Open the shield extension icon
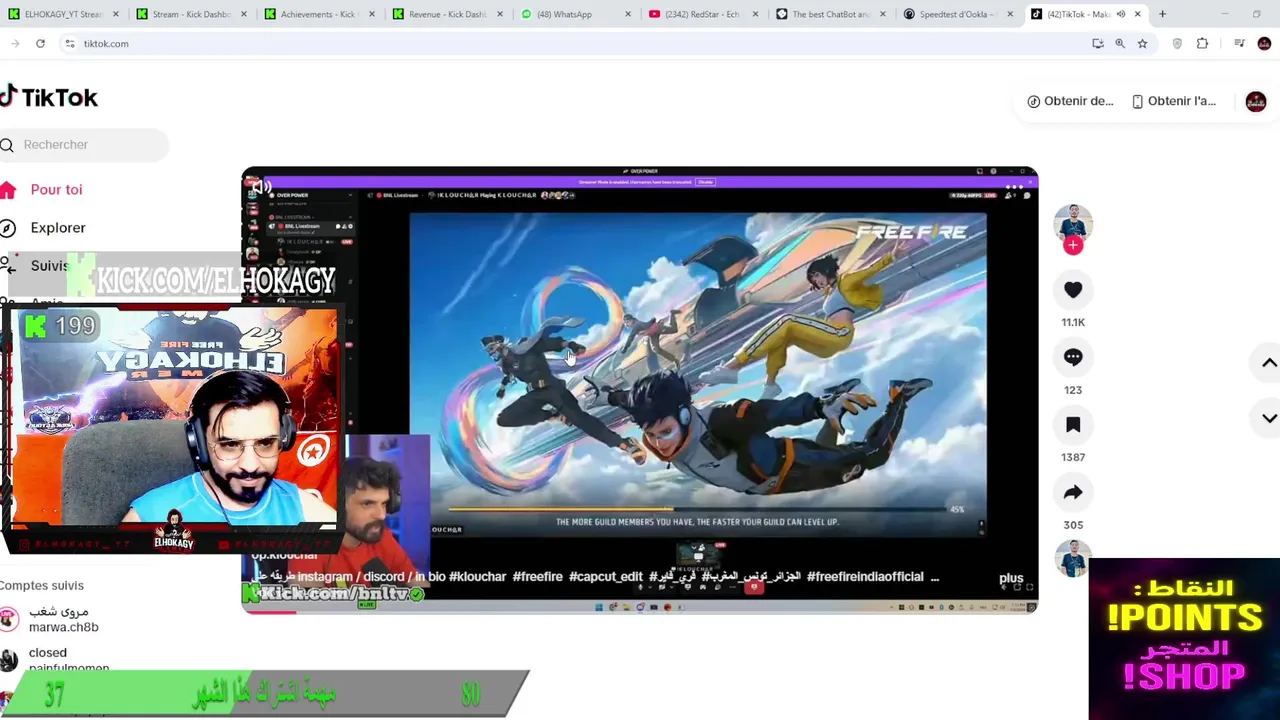Screen dimensions: 1280x720 click(x=1177, y=44)
